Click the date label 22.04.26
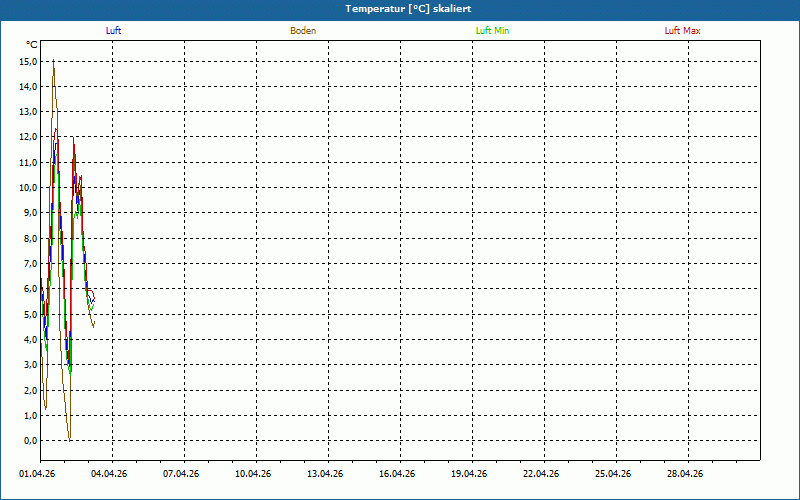The height and width of the screenshot is (500, 800). pyautogui.click(x=541, y=474)
